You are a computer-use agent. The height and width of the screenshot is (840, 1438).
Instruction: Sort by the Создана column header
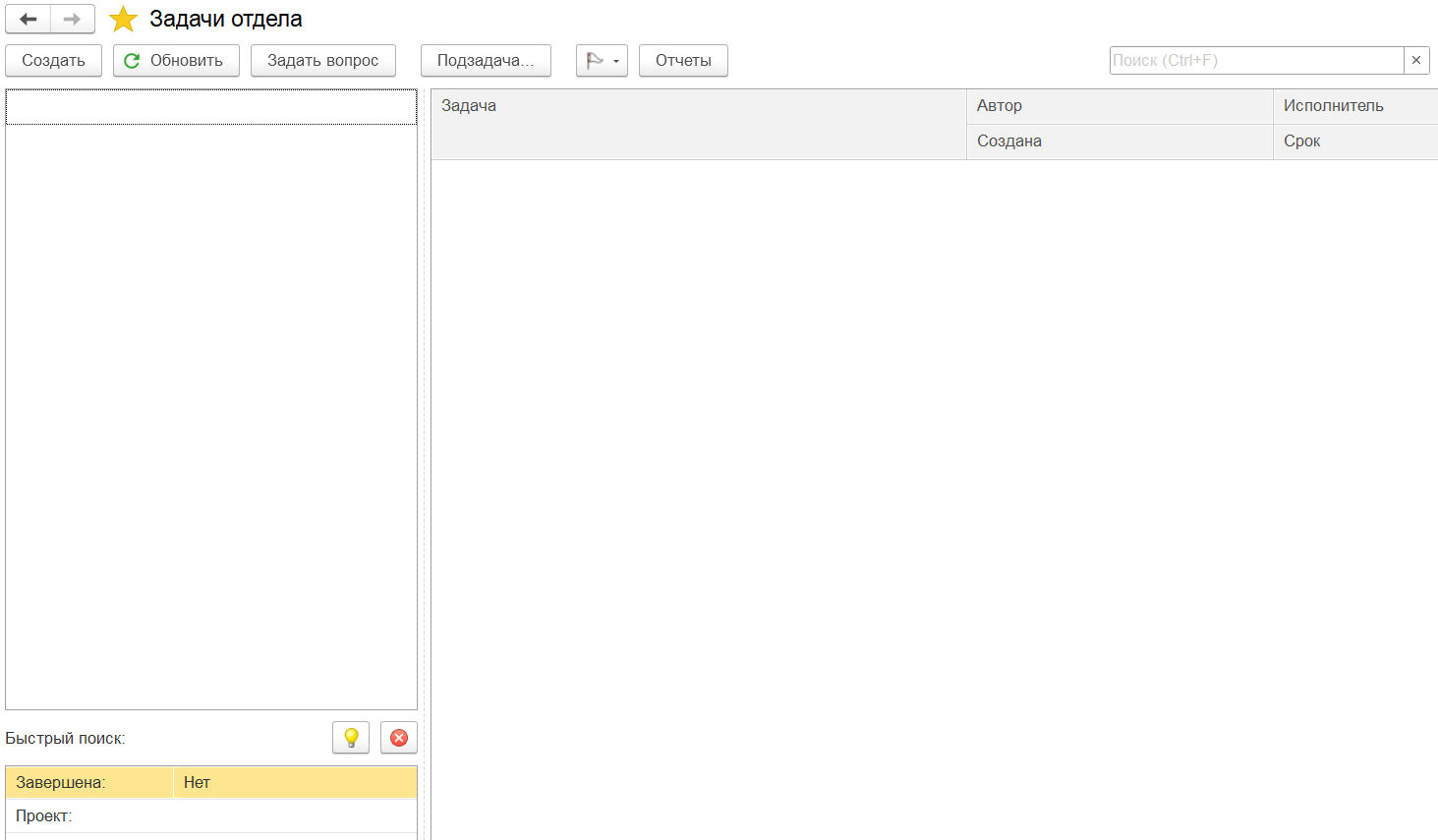pyautogui.click(x=1120, y=141)
